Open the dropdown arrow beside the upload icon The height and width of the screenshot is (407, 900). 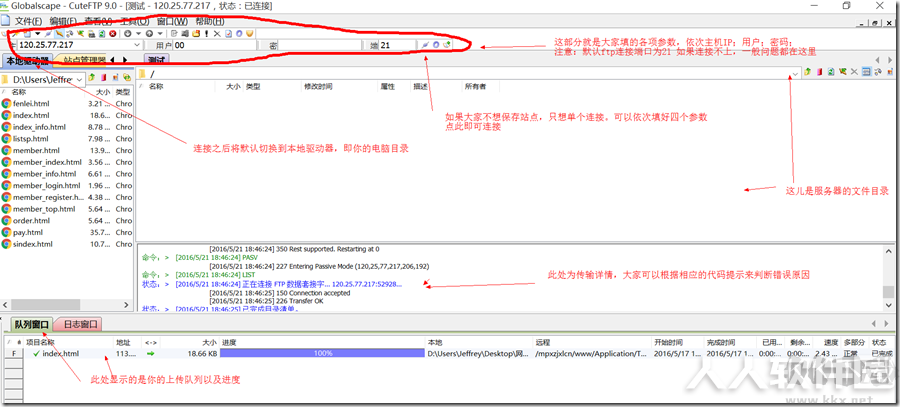coord(160,34)
